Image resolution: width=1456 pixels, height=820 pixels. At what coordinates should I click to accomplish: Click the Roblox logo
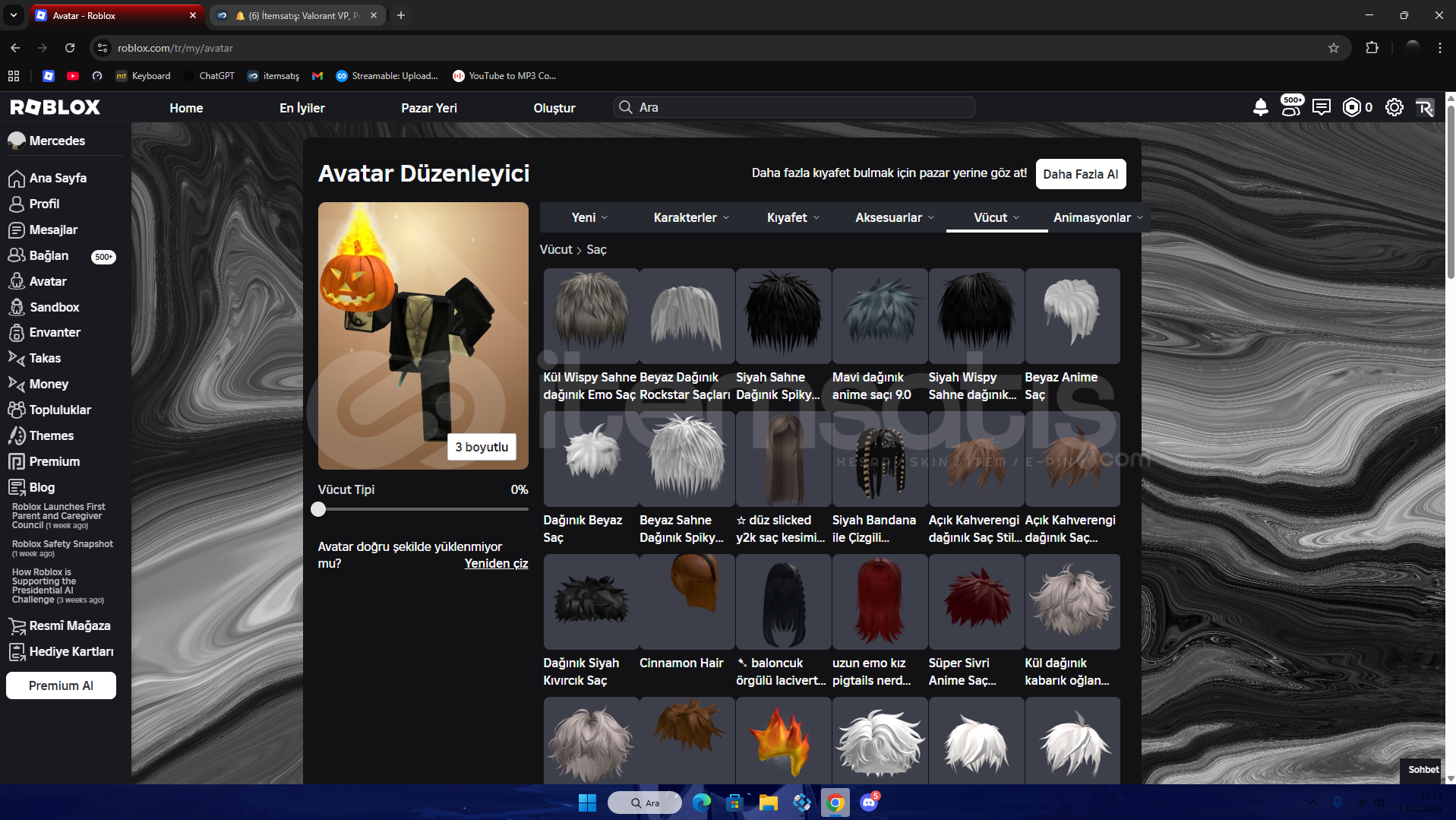click(x=55, y=107)
